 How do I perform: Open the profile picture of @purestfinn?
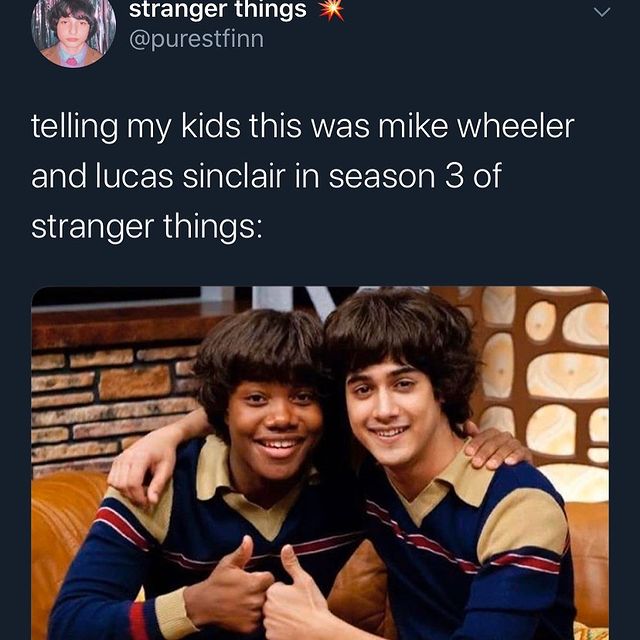pyautogui.click(x=73, y=29)
